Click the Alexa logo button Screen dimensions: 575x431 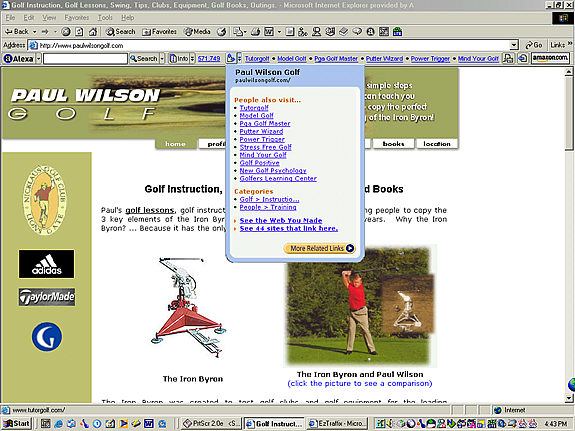click(x=19, y=59)
